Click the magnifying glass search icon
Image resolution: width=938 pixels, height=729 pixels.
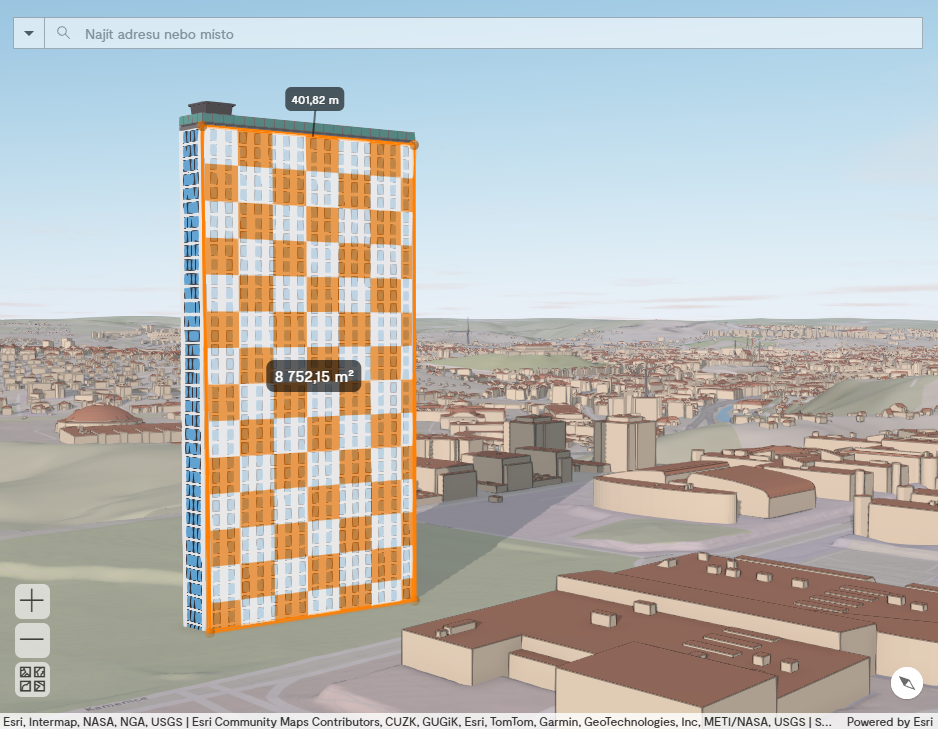[63, 33]
